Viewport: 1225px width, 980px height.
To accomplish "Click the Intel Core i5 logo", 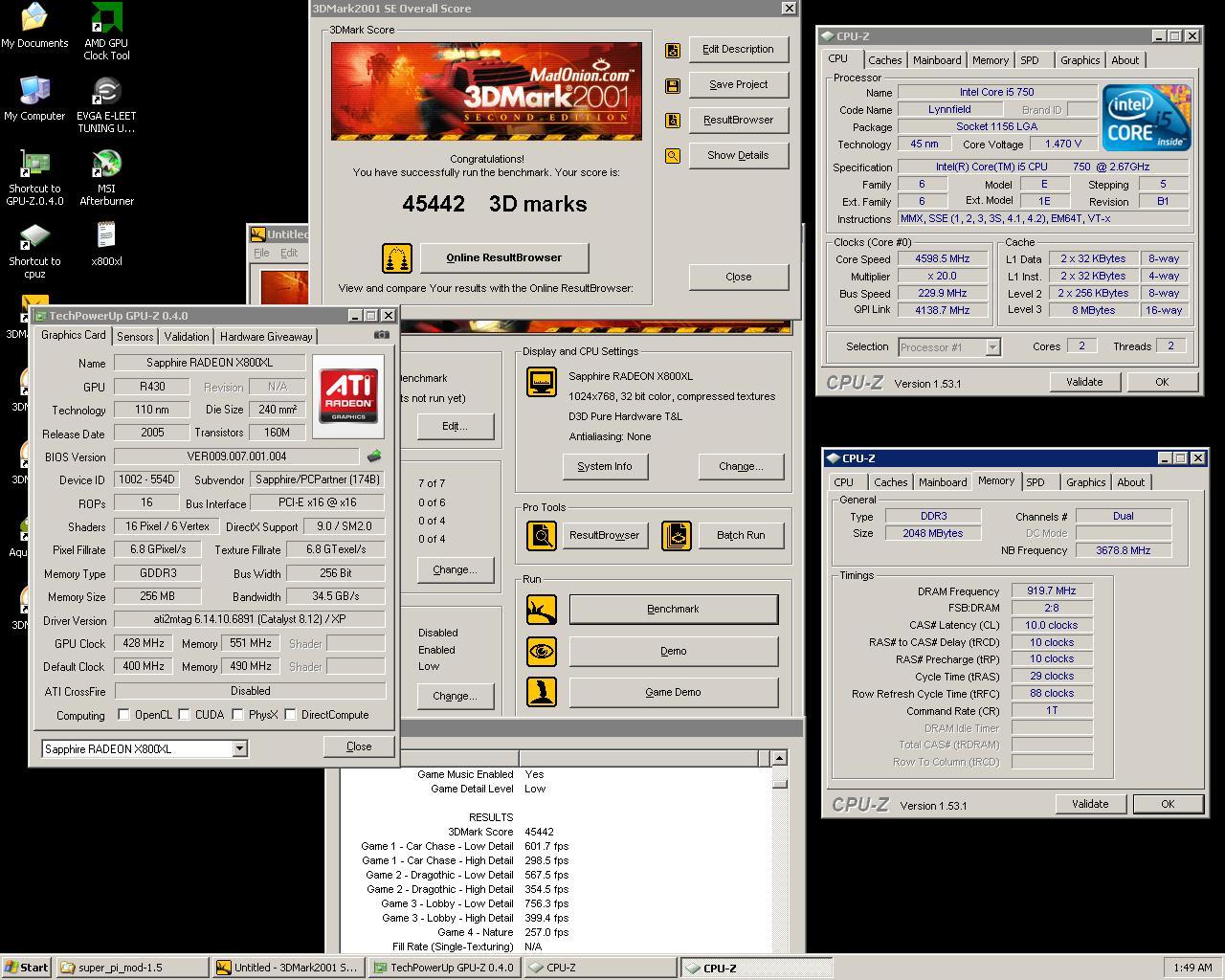I will pos(1147,118).
